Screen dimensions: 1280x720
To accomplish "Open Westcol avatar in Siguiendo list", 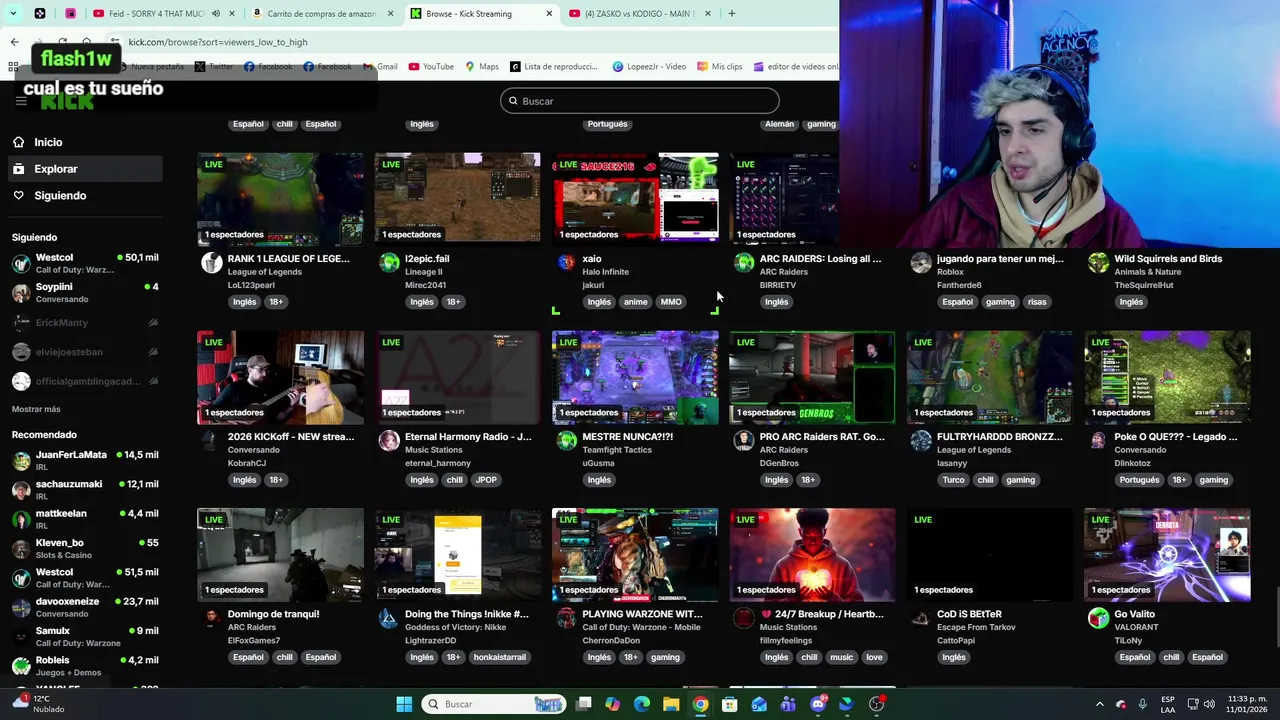I will point(21,264).
